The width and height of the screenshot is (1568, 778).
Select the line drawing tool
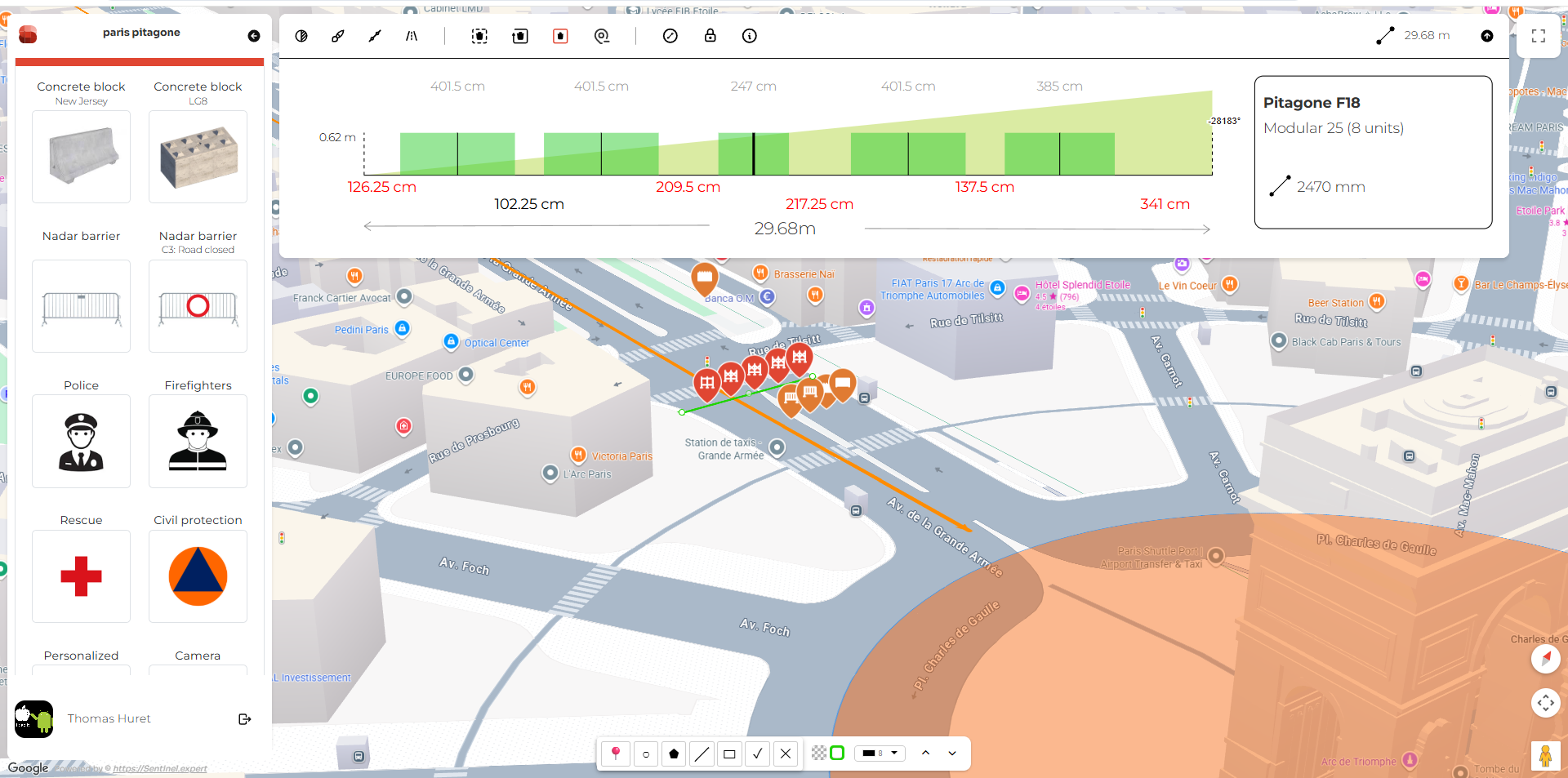[702, 754]
